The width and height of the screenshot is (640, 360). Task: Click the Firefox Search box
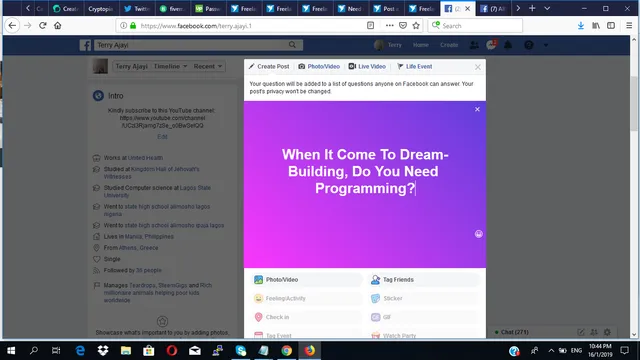coord(475,26)
